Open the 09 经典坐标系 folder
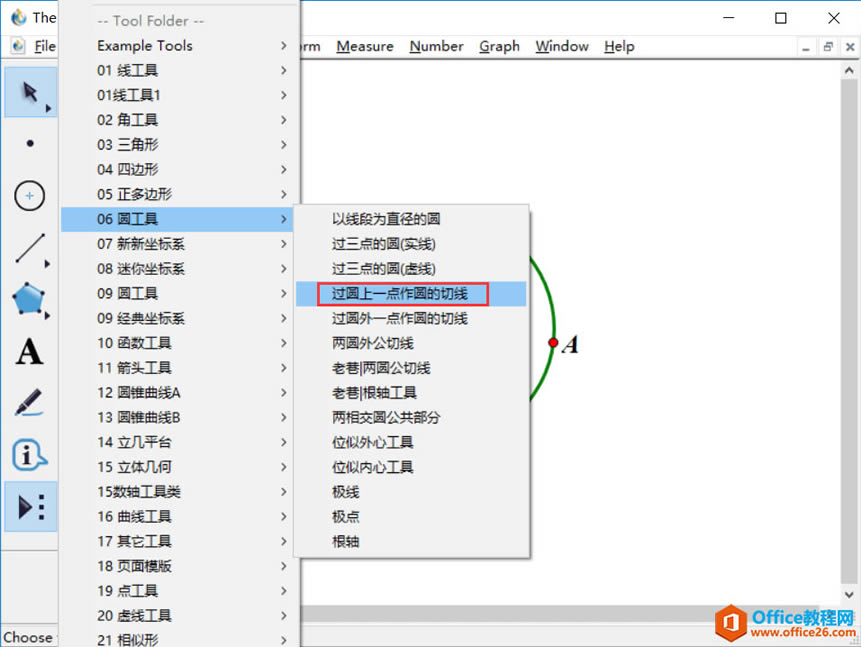Screen dimensions: 861x647 [x=177, y=318]
